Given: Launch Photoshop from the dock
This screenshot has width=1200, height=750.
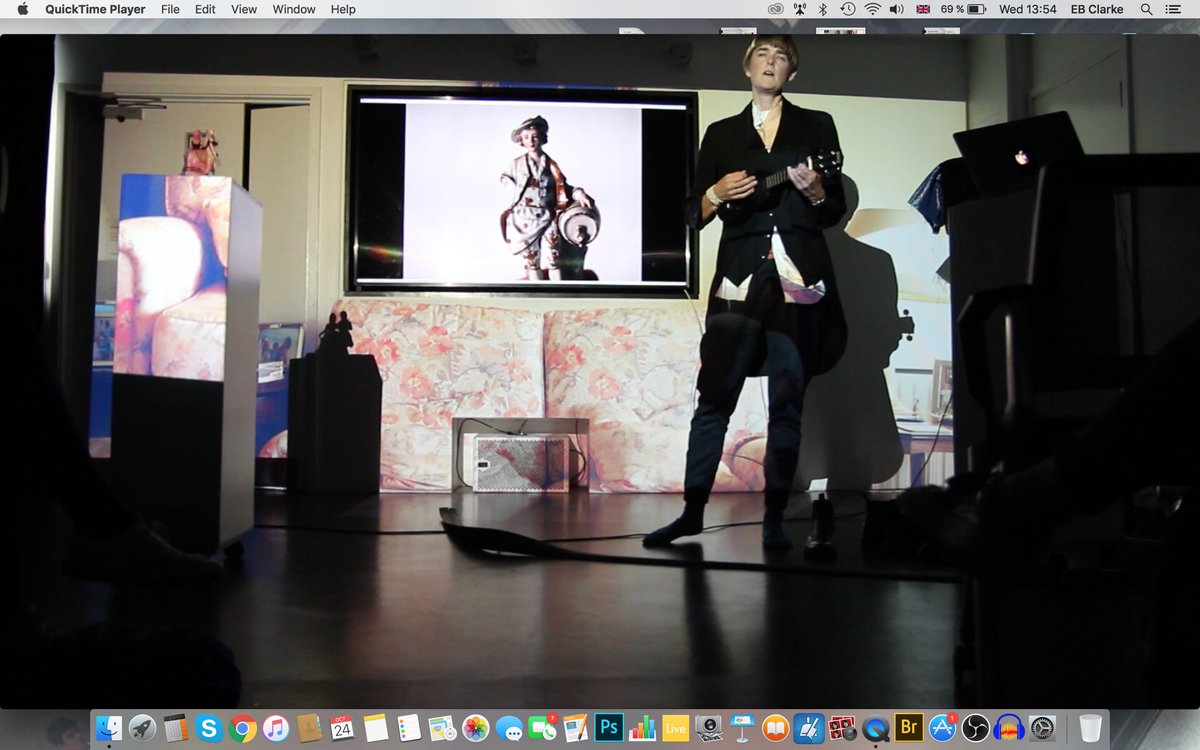Looking at the screenshot, I should point(609,728).
